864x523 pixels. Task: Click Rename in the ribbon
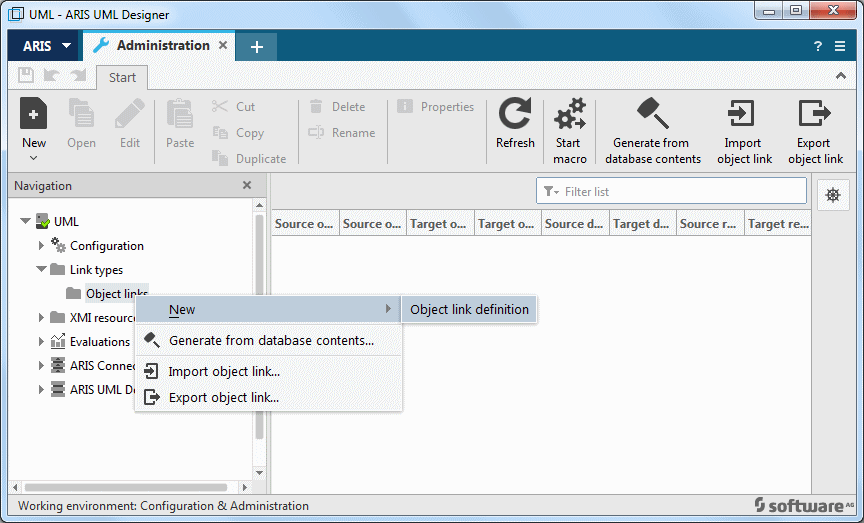pos(342,133)
